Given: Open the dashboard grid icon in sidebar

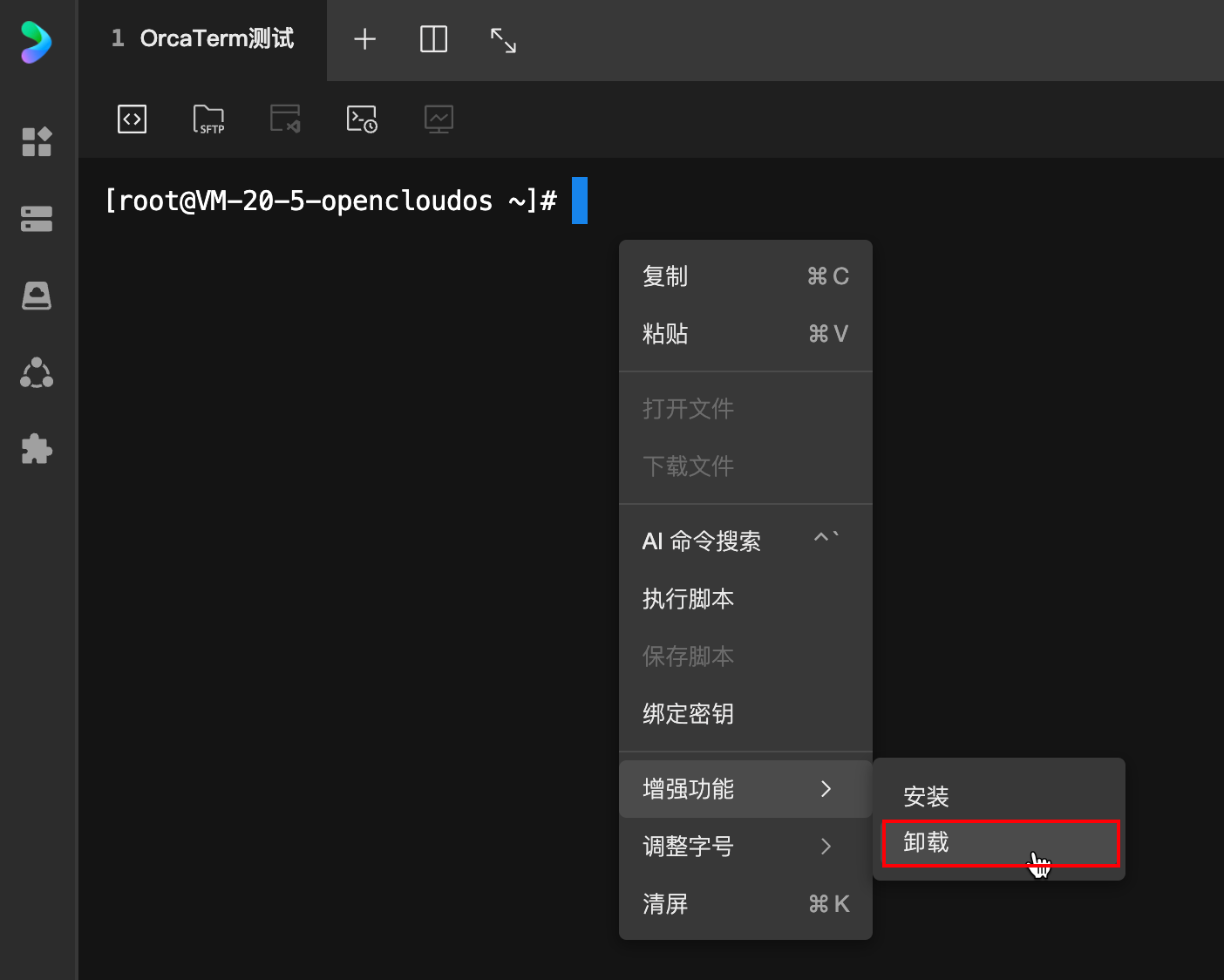Looking at the screenshot, I should (x=37, y=141).
